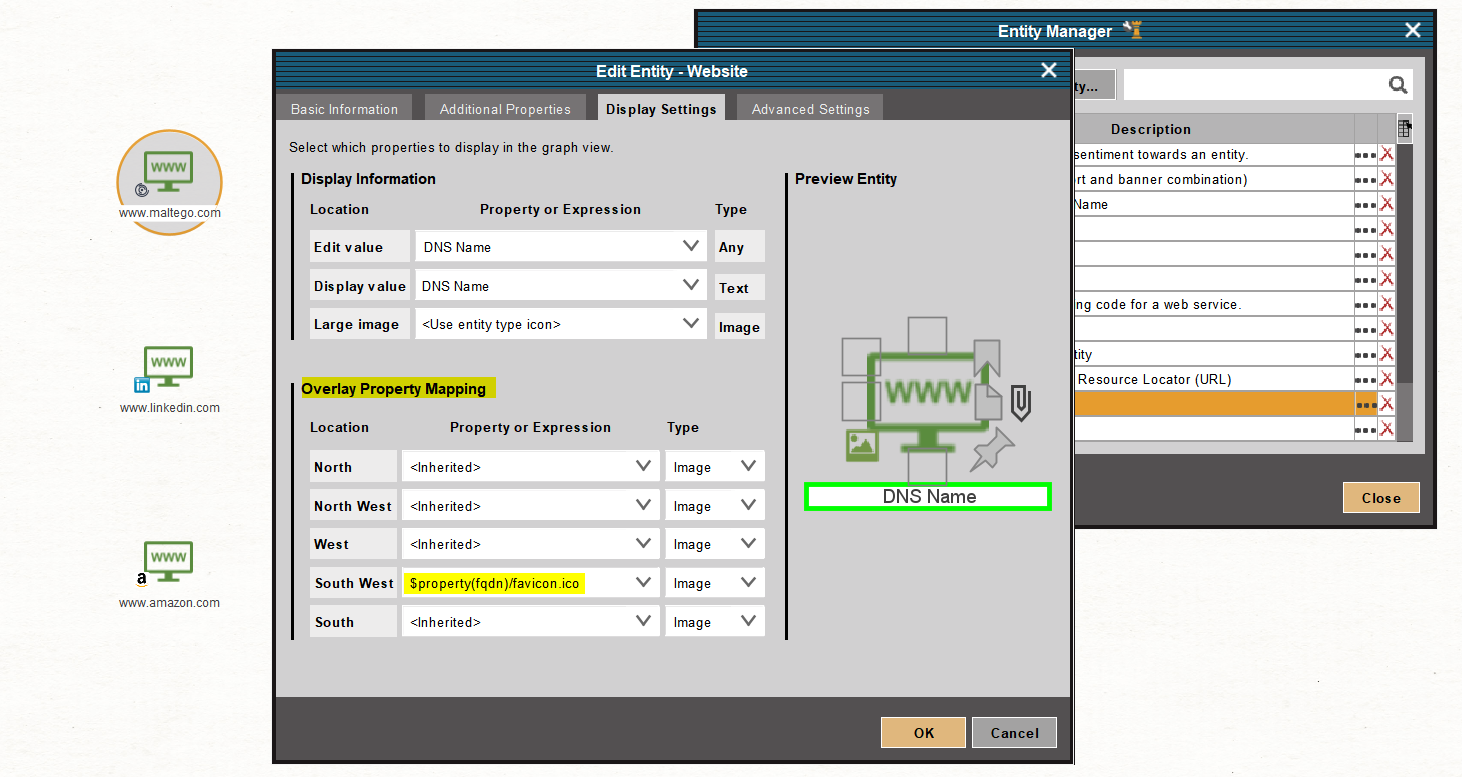
Task: Change the North West overlay Type Image dropdown
Action: [x=715, y=505]
